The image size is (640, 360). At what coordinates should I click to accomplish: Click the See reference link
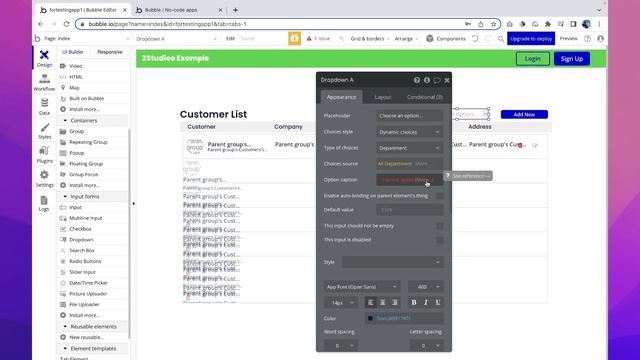click(468, 176)
